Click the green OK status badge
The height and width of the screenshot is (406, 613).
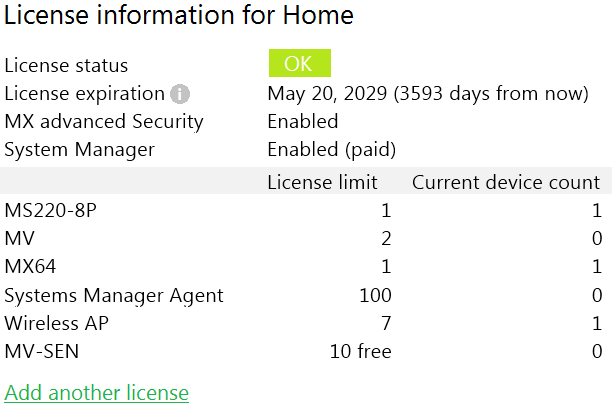299,64
